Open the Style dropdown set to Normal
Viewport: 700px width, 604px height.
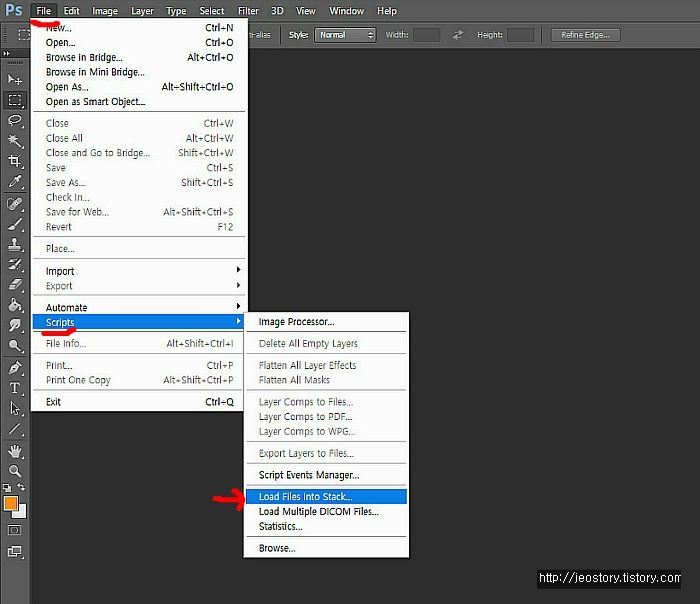345,35
